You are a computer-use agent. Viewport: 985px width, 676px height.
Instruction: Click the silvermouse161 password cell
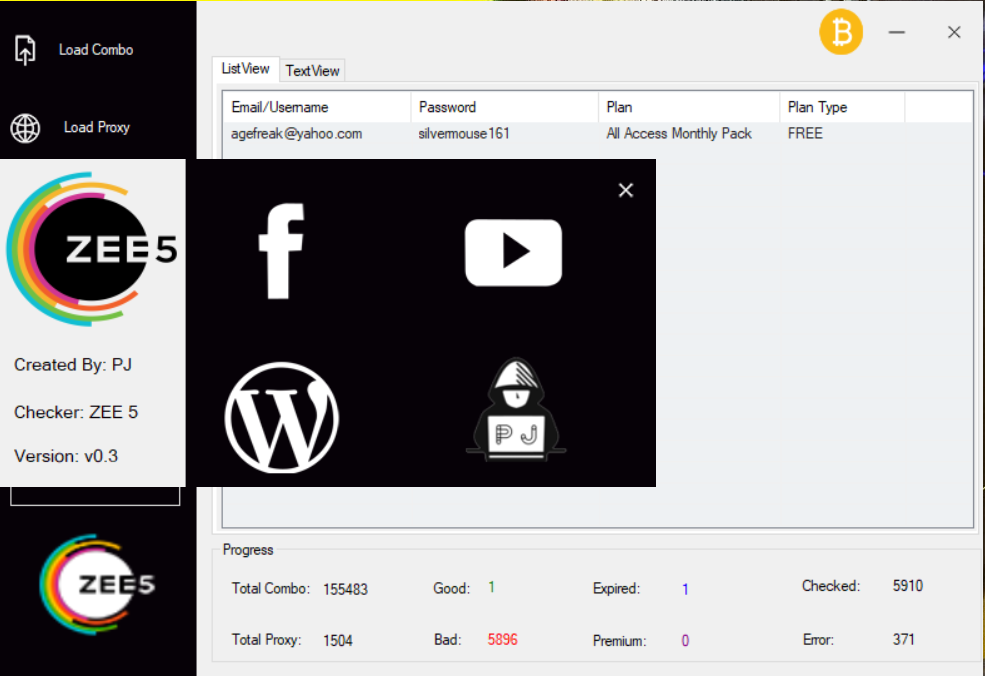[x=464, y=134]
